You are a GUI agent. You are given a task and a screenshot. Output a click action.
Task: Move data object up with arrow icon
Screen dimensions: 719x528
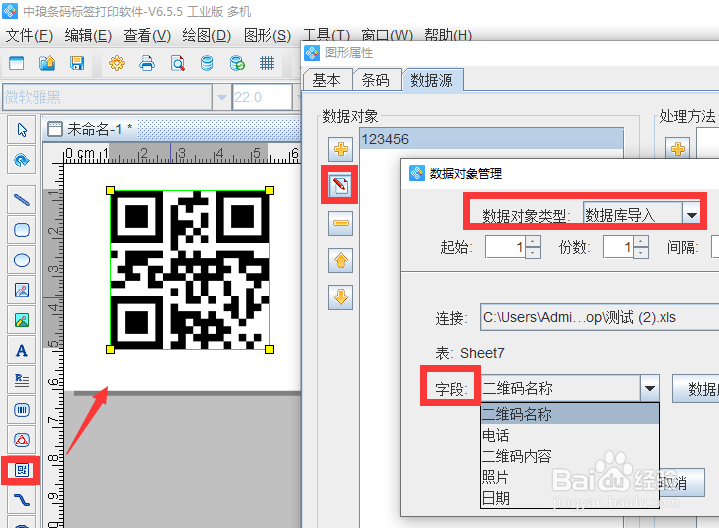[x=340, y=261]
